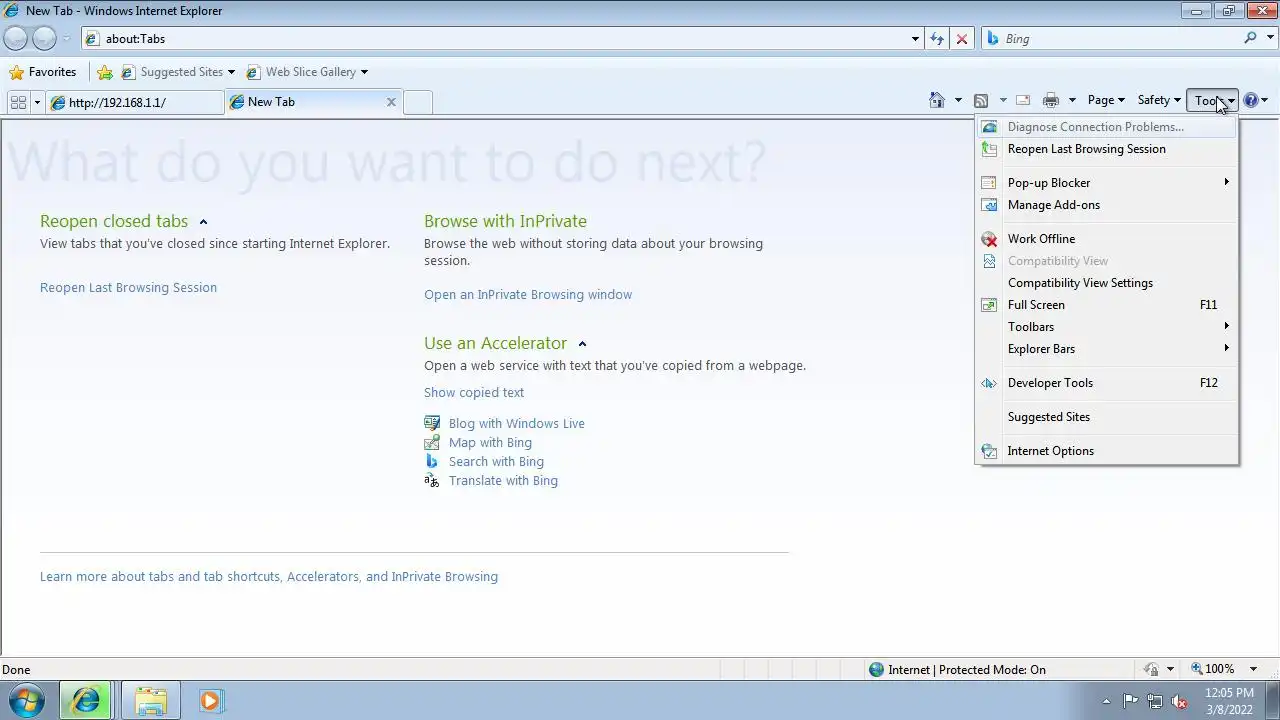Open the Print options dropdown arrow
1280x720 pixels.
pyautogui.click(x=1072, y=100)
